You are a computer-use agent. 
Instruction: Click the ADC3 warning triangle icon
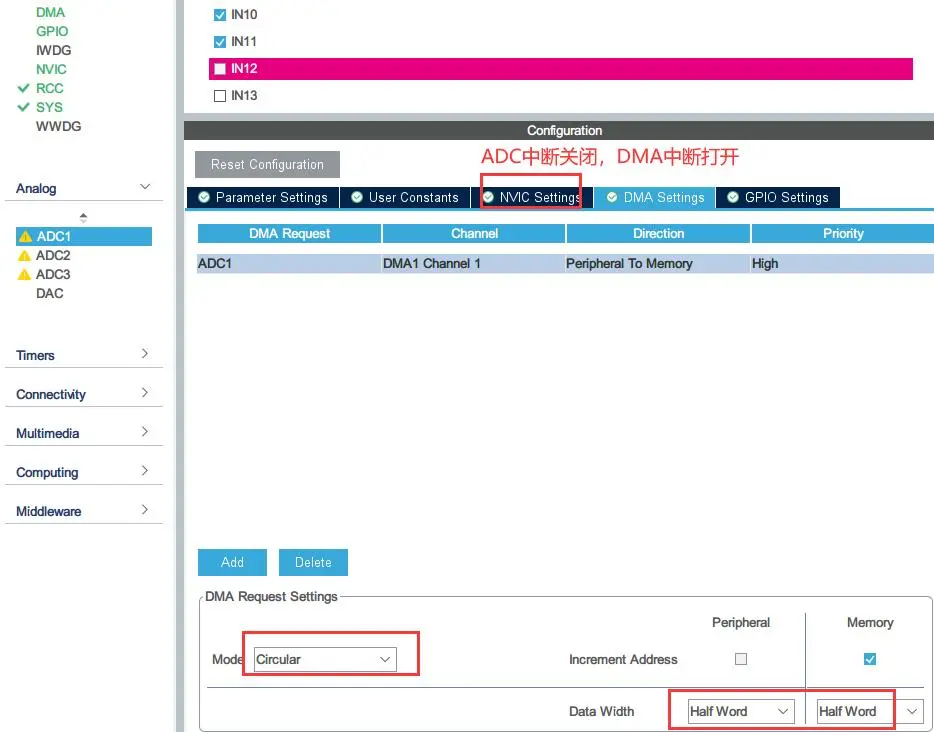(x=25, y=275)
